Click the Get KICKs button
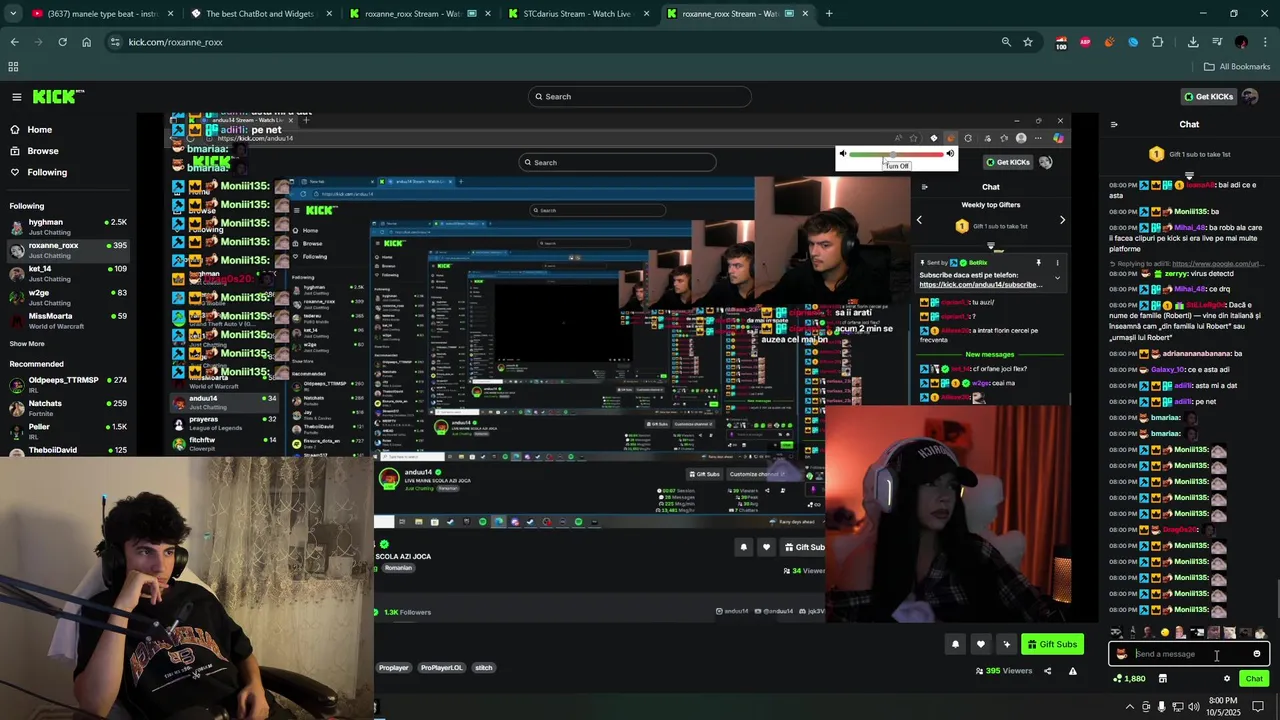This screenshot has height=720, width=1280. [x=1208, y=97]
